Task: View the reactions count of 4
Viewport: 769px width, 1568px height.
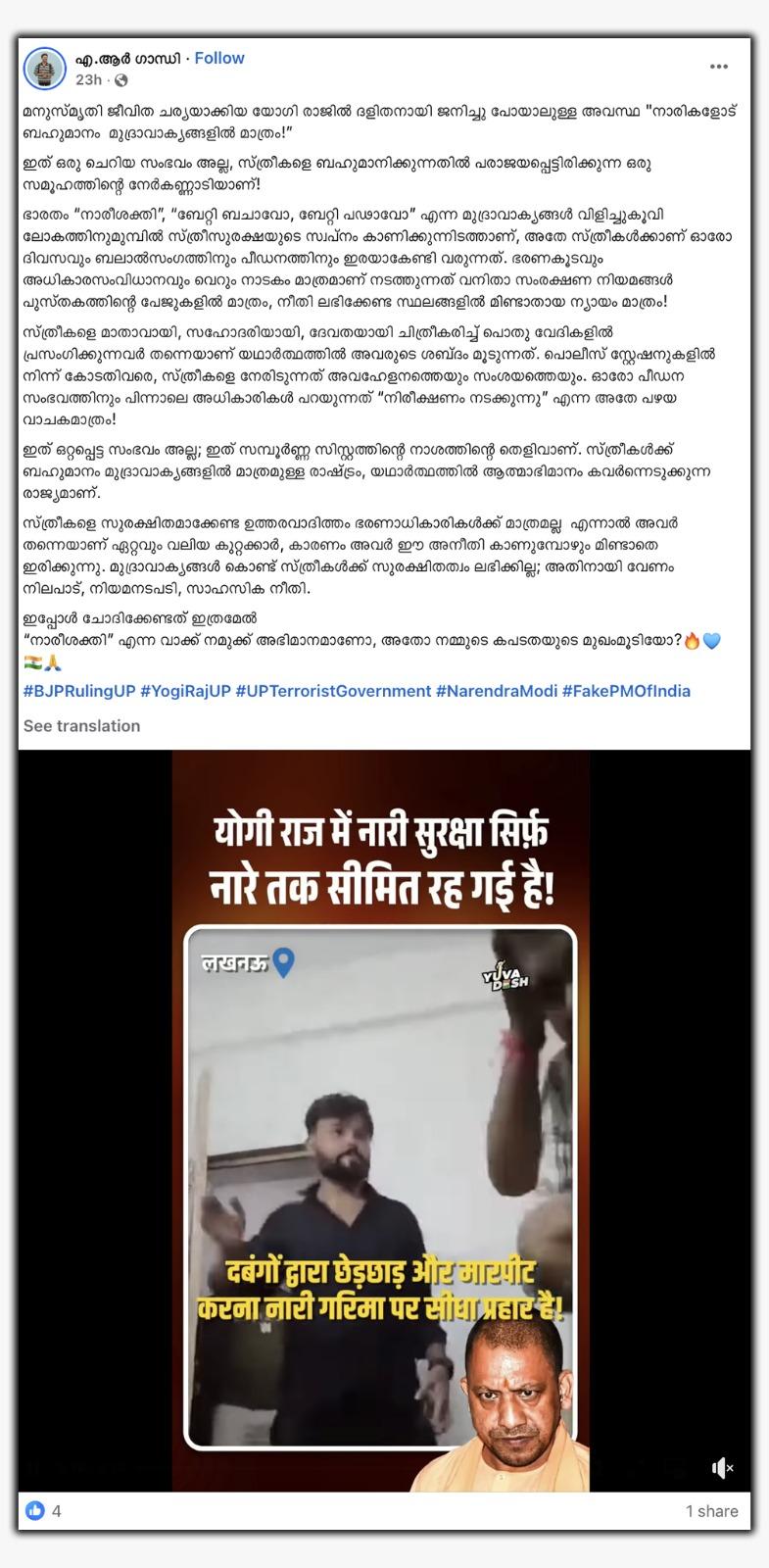Action: (56, 1511)
